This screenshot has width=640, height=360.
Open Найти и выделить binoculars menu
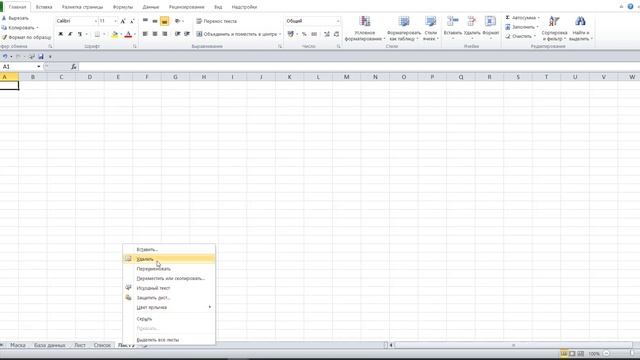click(580, 28)
